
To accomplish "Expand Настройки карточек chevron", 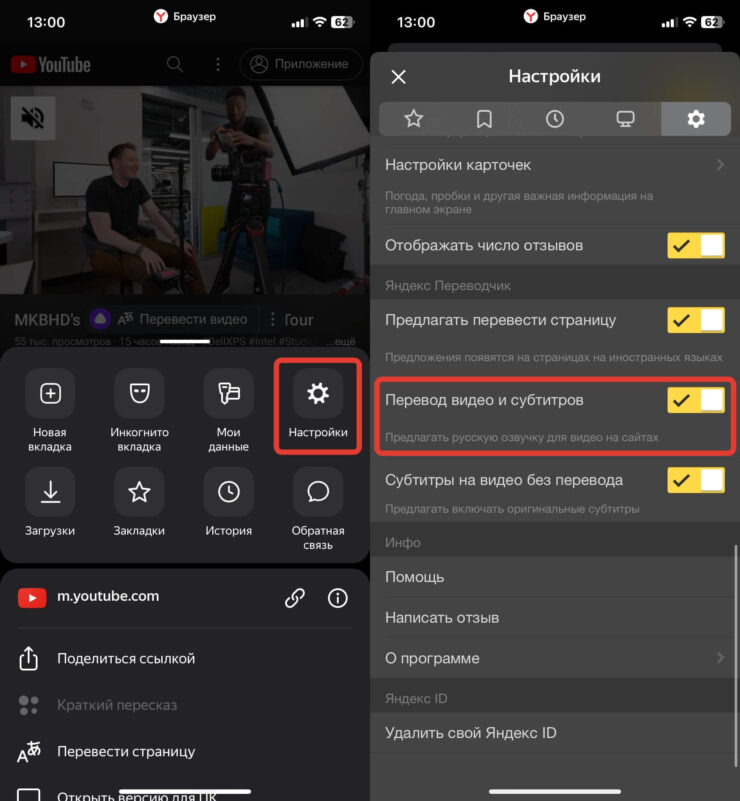I will (720, 165).
